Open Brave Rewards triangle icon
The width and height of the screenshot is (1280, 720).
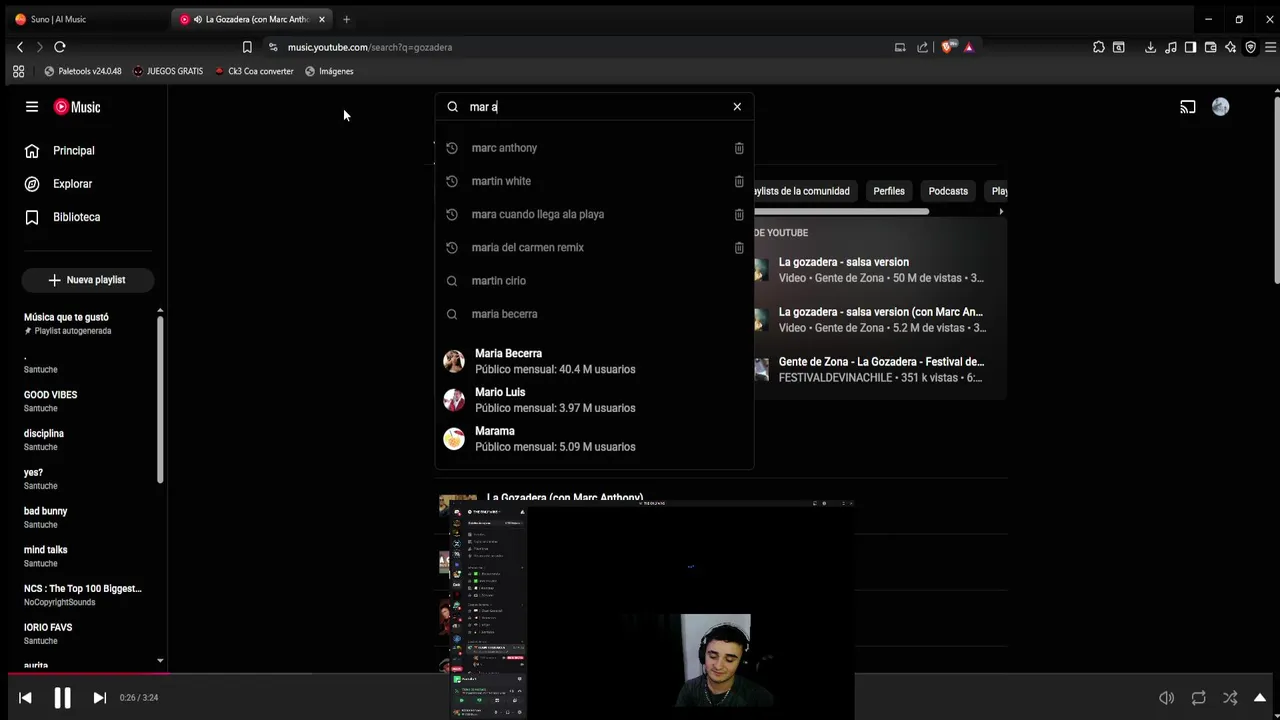(968, 47)
